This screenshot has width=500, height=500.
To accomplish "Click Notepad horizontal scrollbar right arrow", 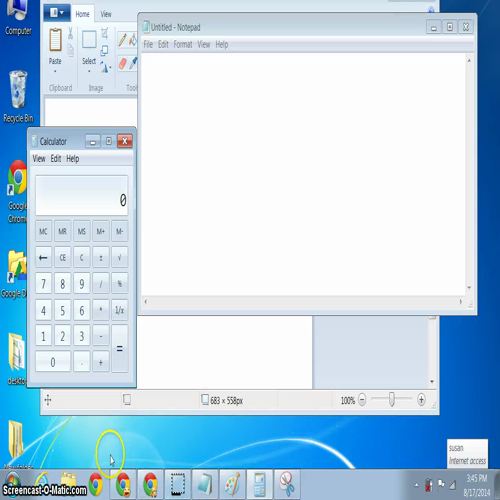I will pyautogui.click(x=461, y=302).
